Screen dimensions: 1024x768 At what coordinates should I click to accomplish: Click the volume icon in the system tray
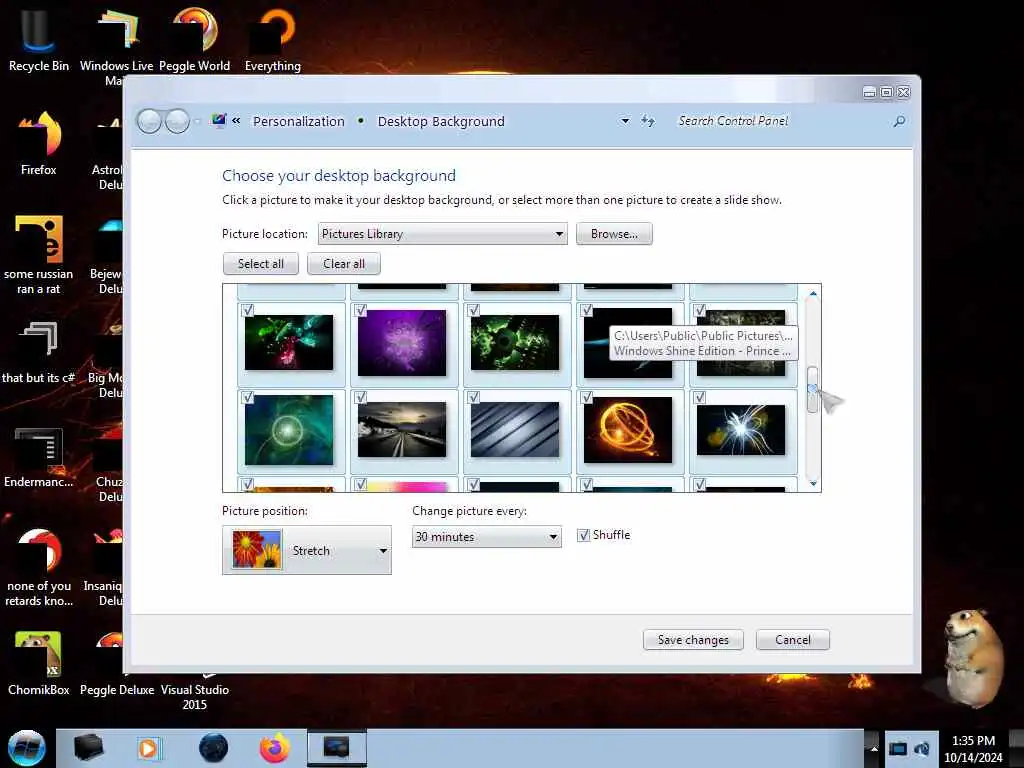[x=922, y=748]
